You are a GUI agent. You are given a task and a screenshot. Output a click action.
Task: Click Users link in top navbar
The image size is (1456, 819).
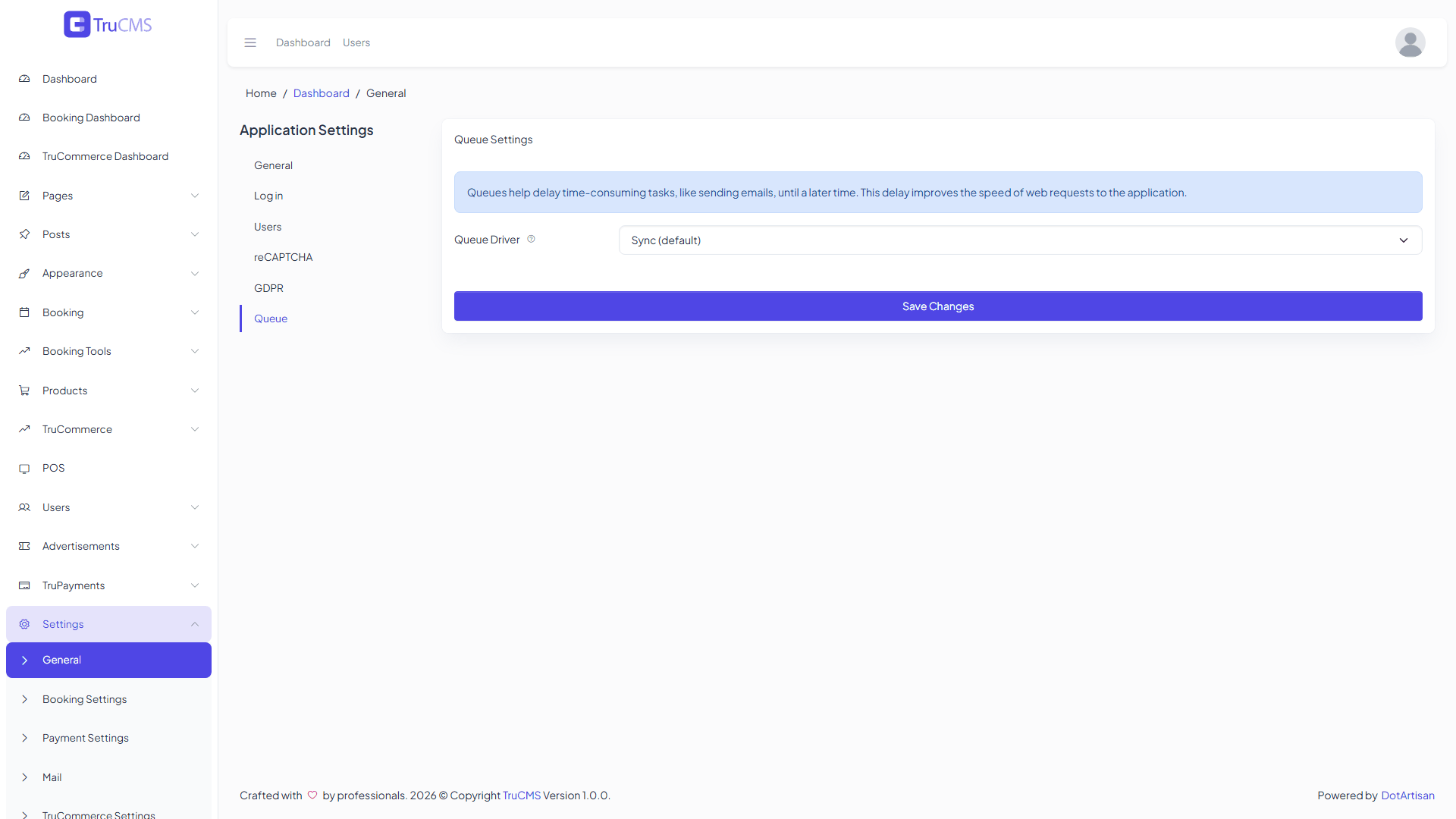[x=356, y=42]
